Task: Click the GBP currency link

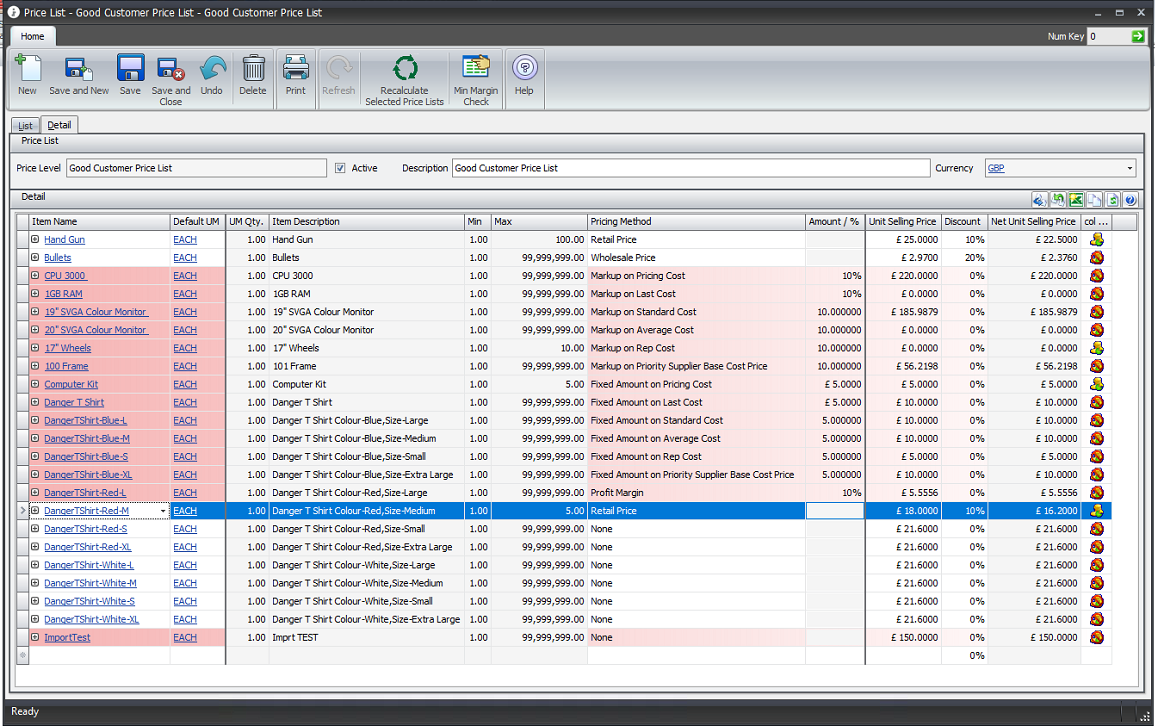Action: pyautogui.click(x=997, y=167)
